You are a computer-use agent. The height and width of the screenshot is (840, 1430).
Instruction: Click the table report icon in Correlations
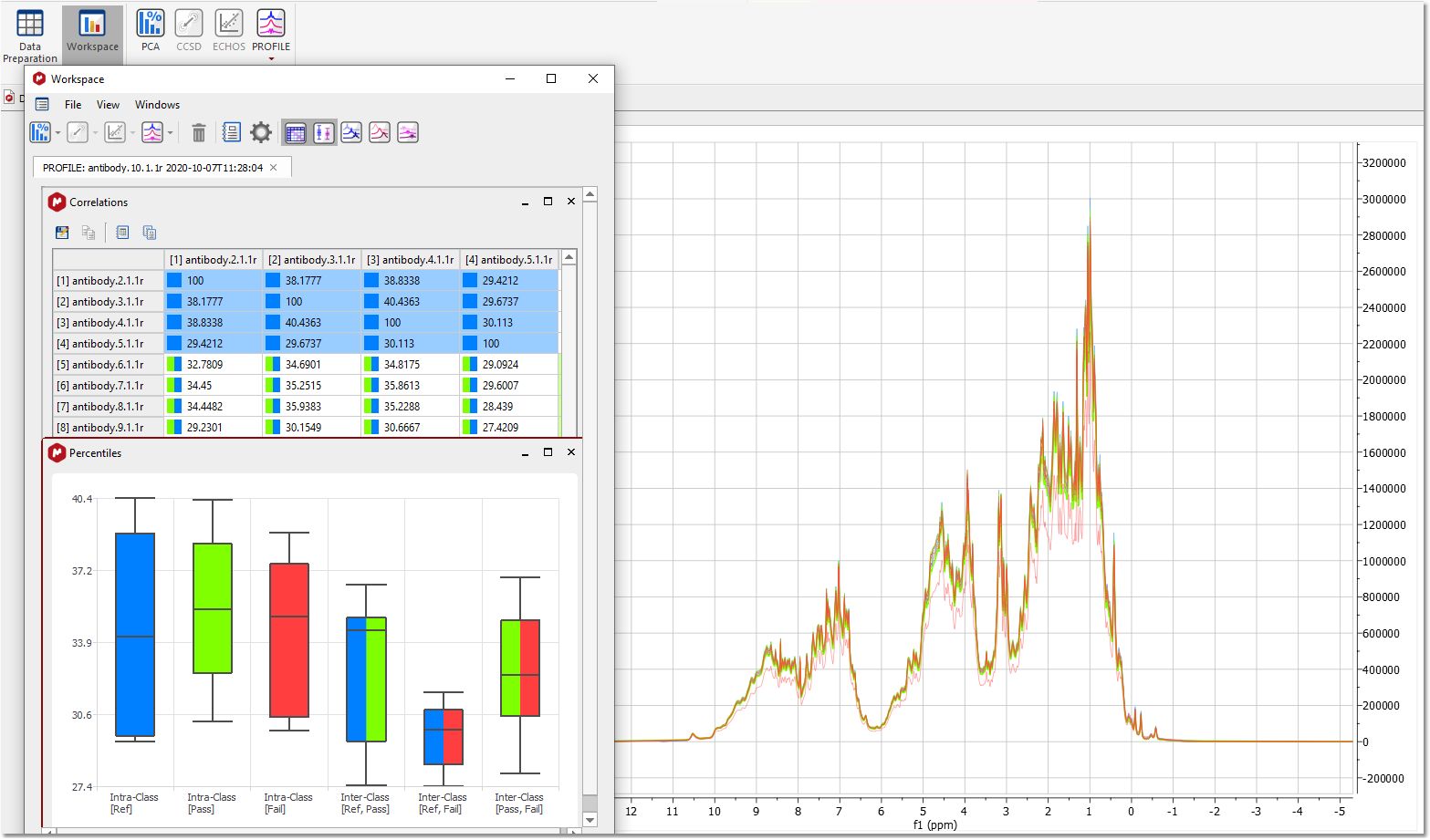point(122,233)
